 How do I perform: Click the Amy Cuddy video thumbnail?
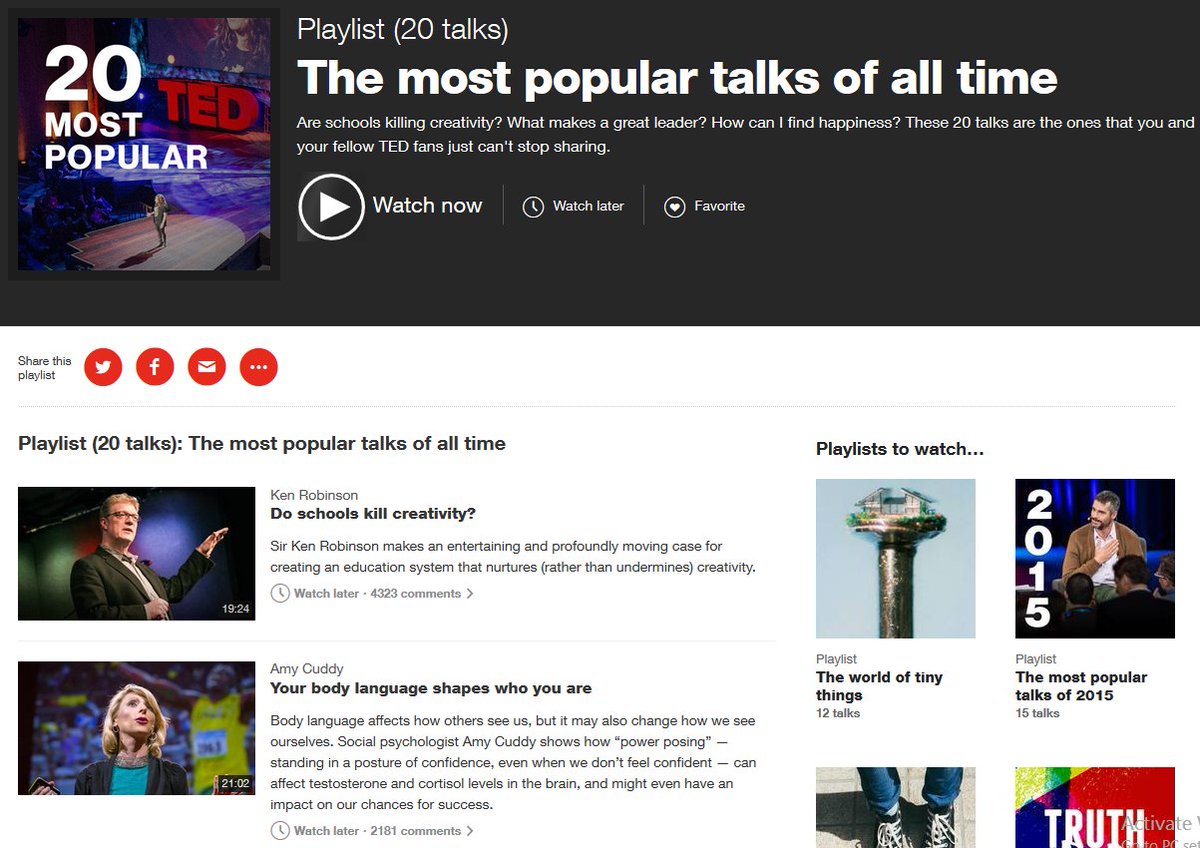click(137, 728)
